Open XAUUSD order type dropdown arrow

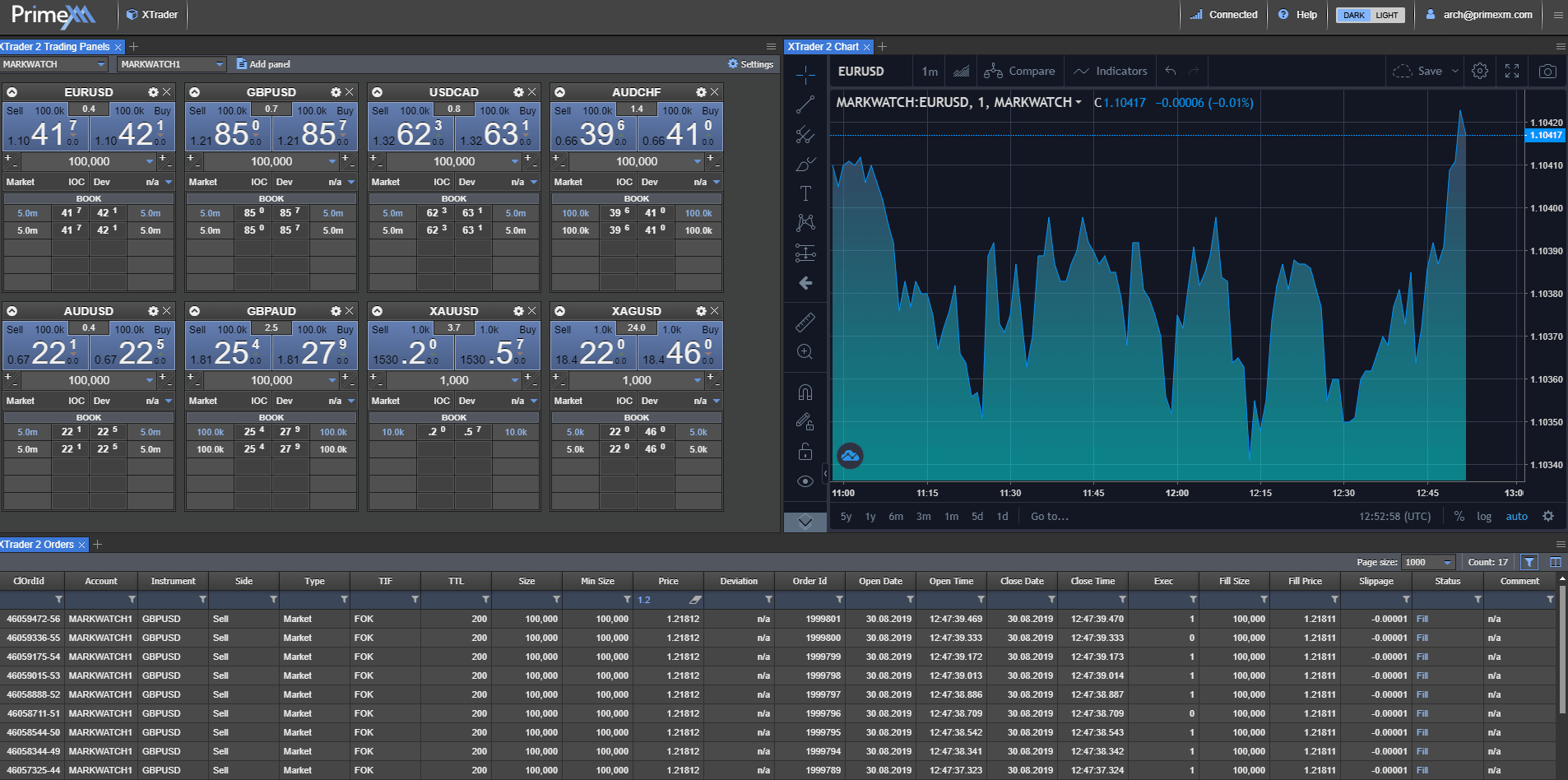534,401
